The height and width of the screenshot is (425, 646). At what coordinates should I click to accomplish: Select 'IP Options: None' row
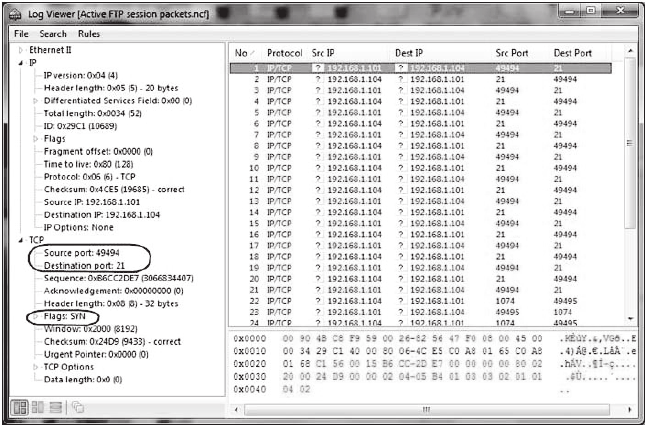click(x=78, y=227)
